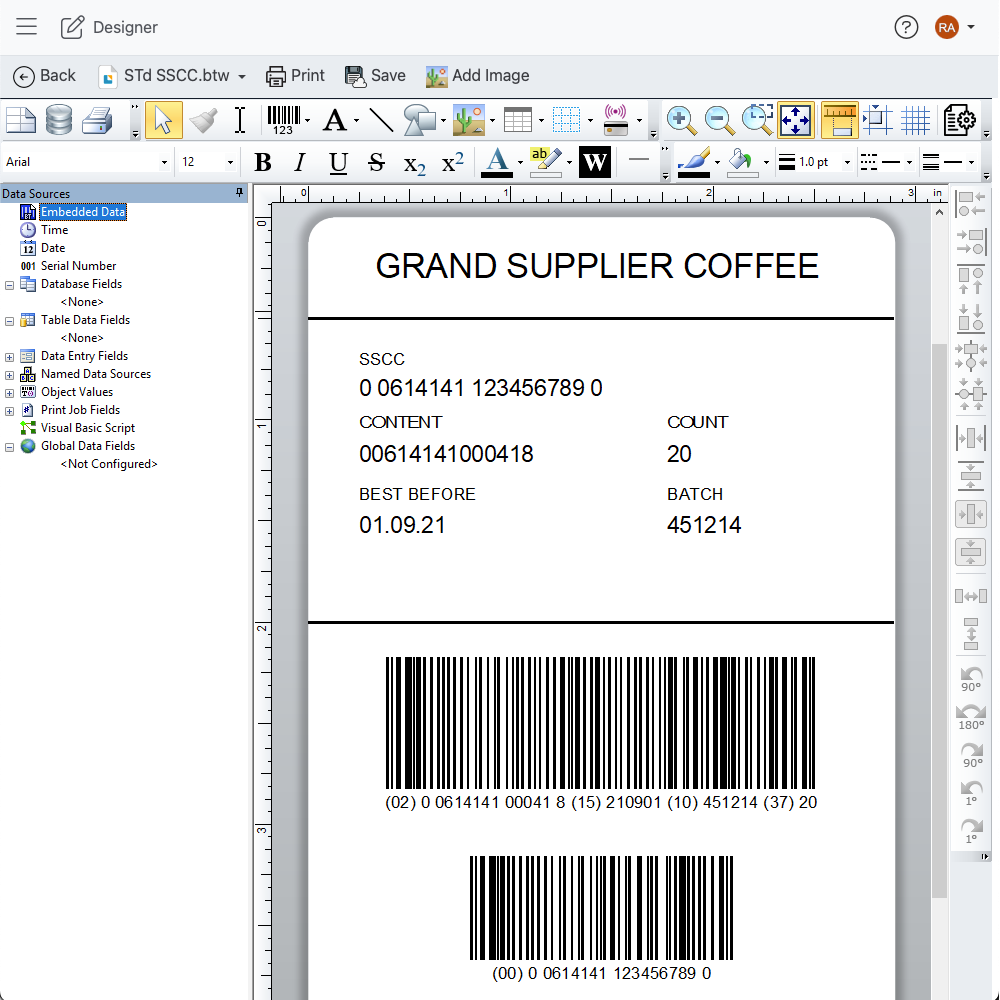Toggle gridlines on the label view
The width and height of the screenshot is (1000, 1000).
coord(915,121)
